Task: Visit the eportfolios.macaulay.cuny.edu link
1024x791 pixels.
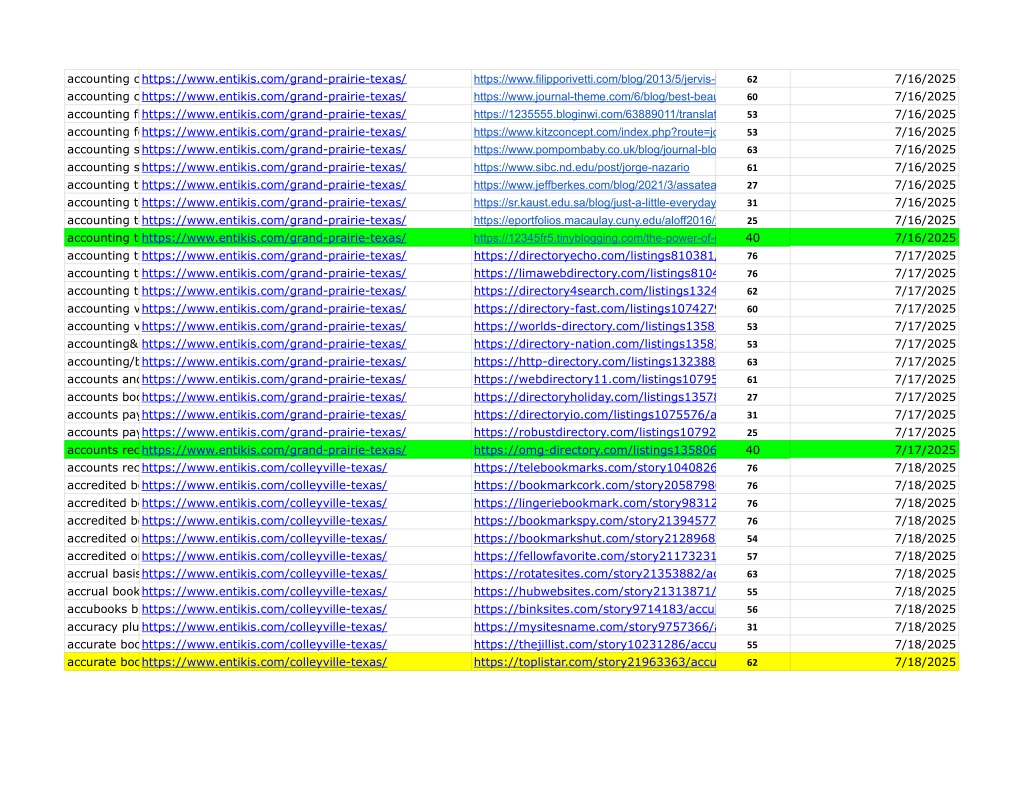Action: (x=594, y=220)
